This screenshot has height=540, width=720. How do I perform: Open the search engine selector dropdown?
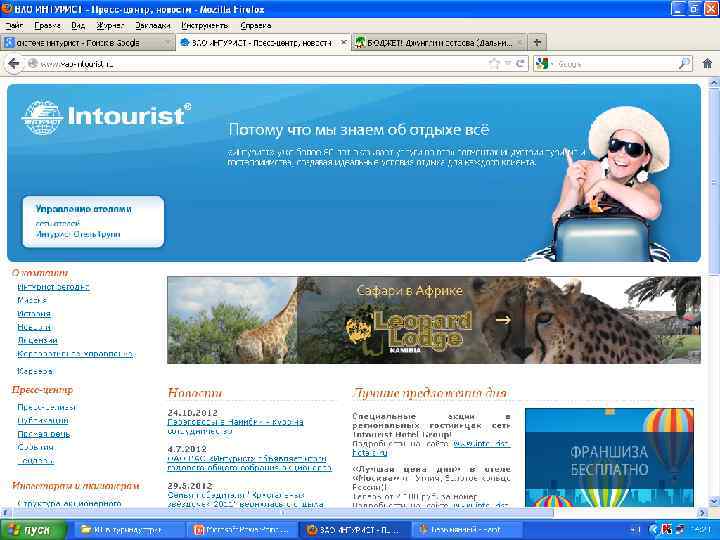[x=544, y=64]
